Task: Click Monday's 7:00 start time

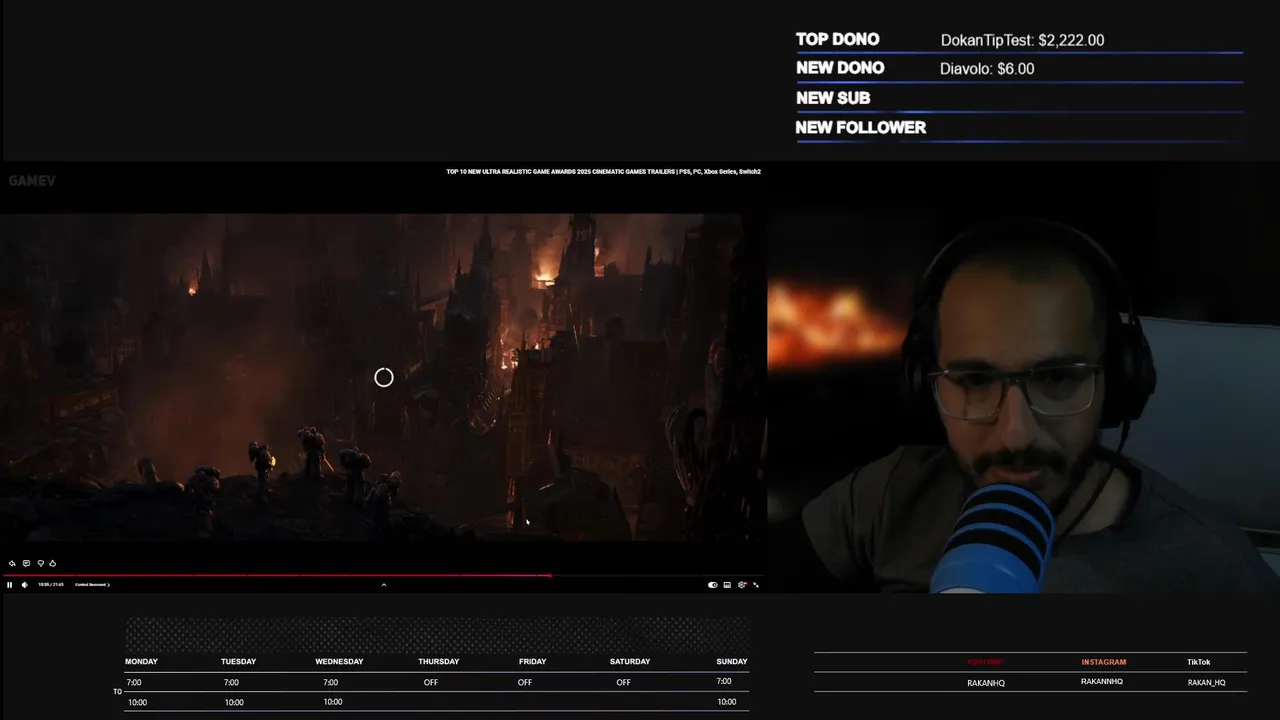Action: [134, 682]
